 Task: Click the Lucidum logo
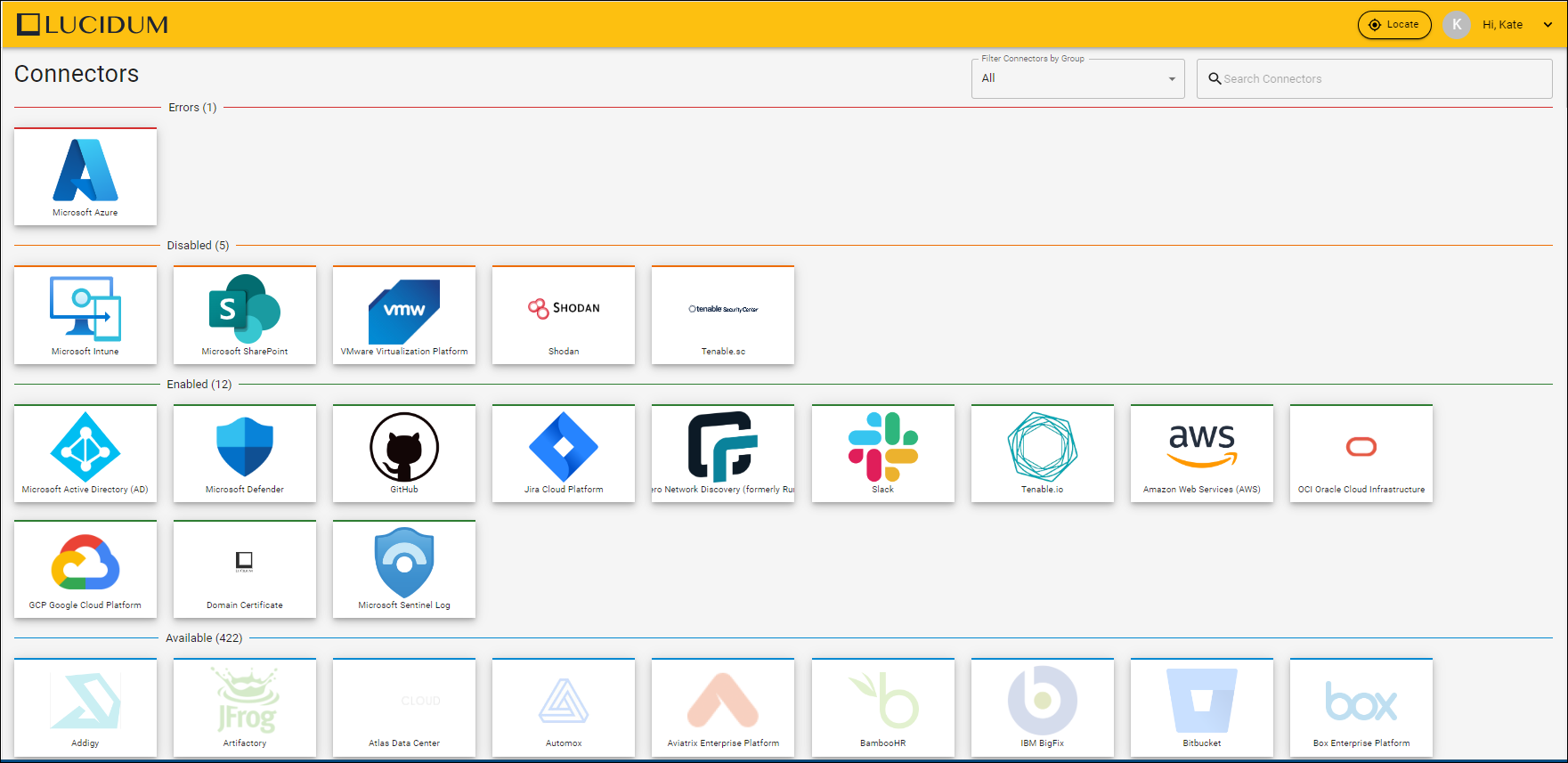93,24
